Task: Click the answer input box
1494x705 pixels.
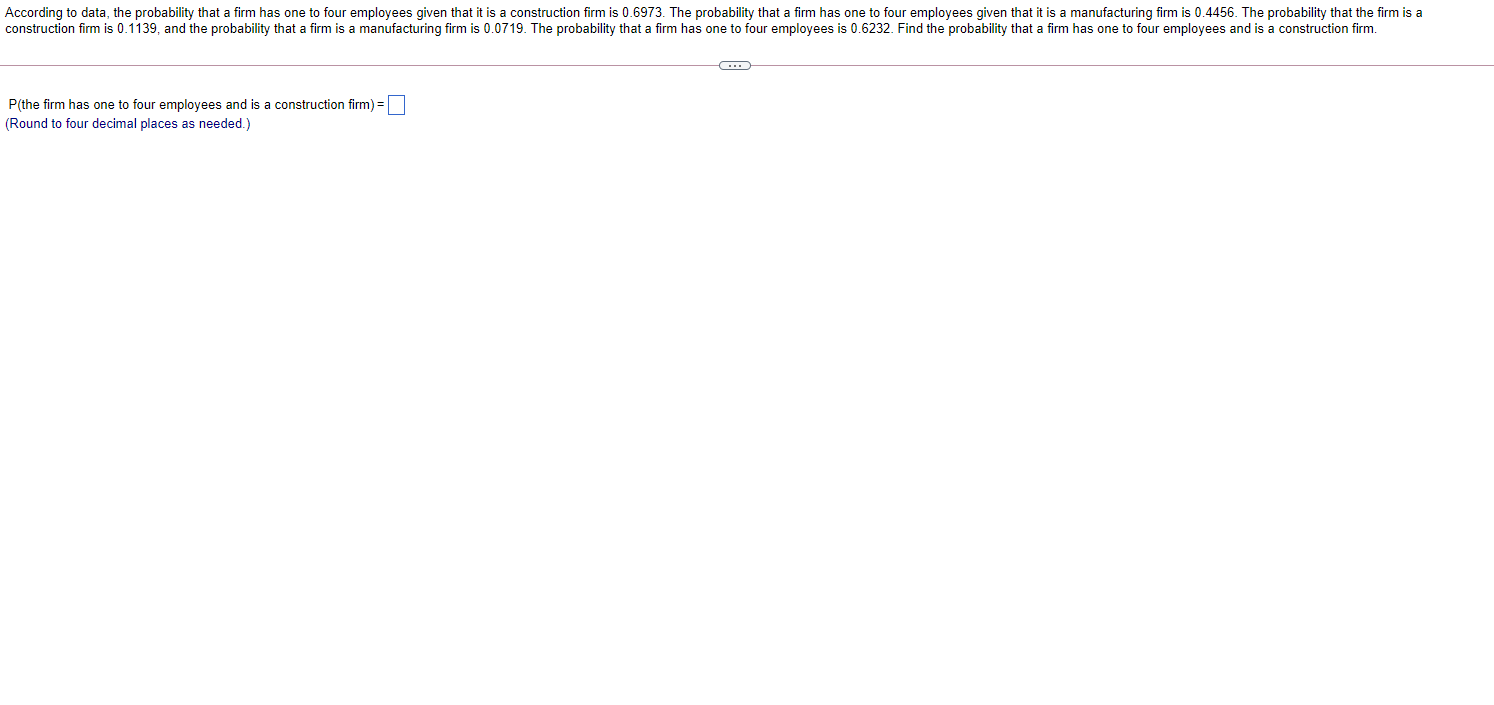Action: pyautogui.click(x=396, y=105)
